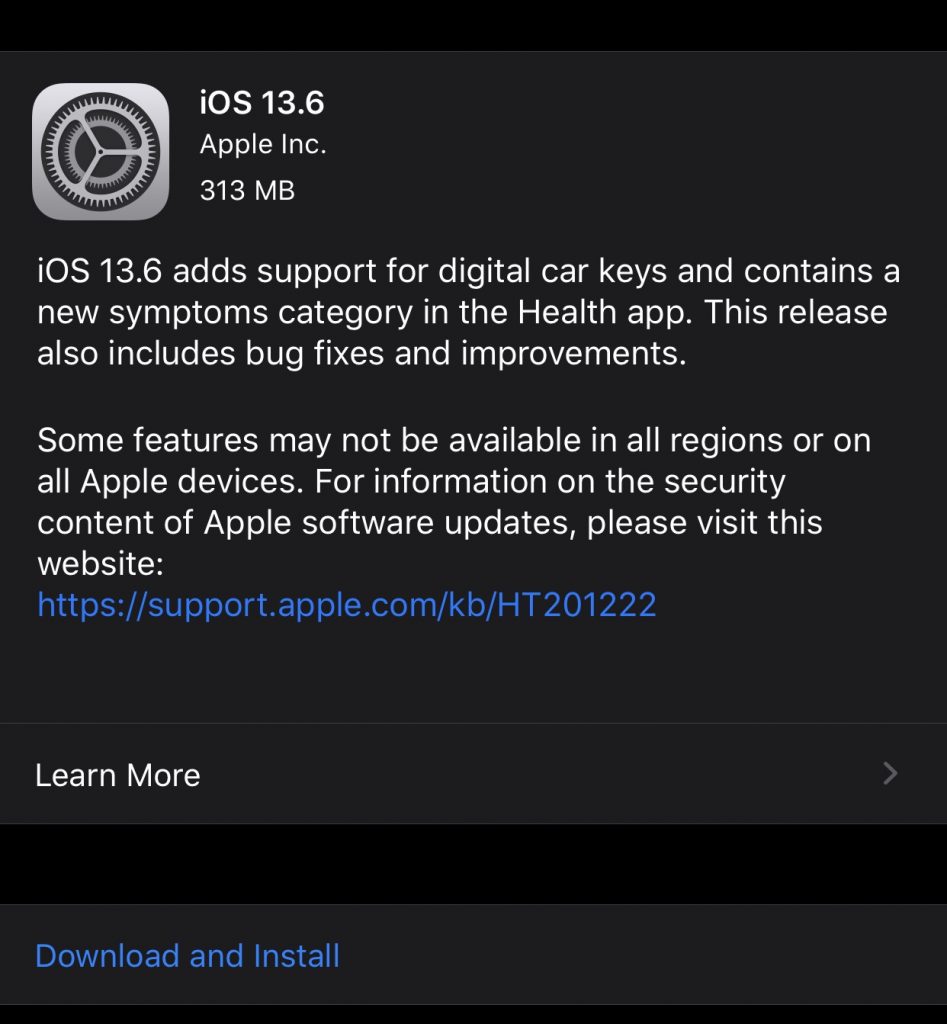Image resolution: width=947 pixels, height=1024 pixels.
Task: Tap the word "website:" above the link
Action: [x=100, y=564]
